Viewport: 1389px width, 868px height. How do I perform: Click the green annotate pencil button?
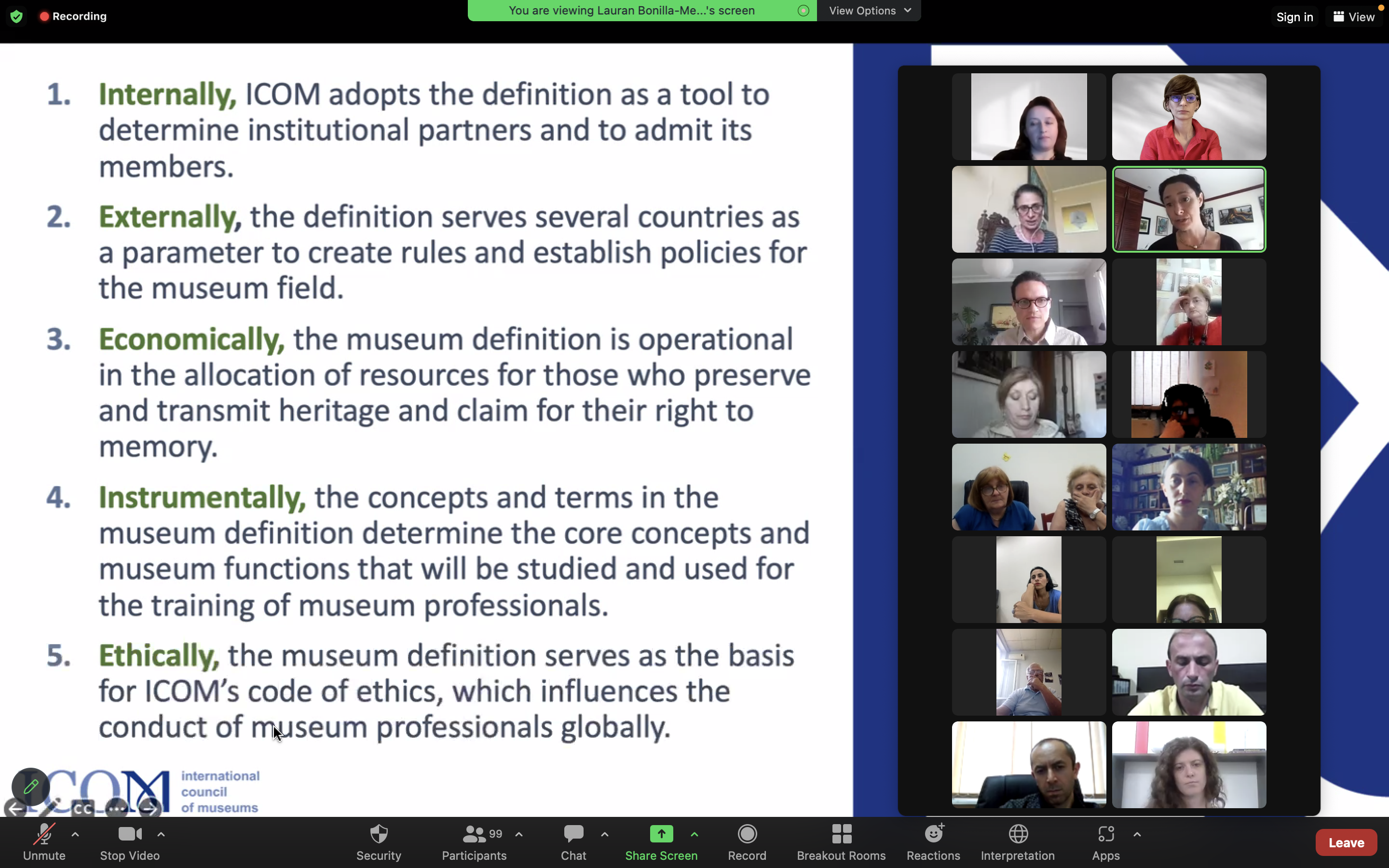click(30, 787)
